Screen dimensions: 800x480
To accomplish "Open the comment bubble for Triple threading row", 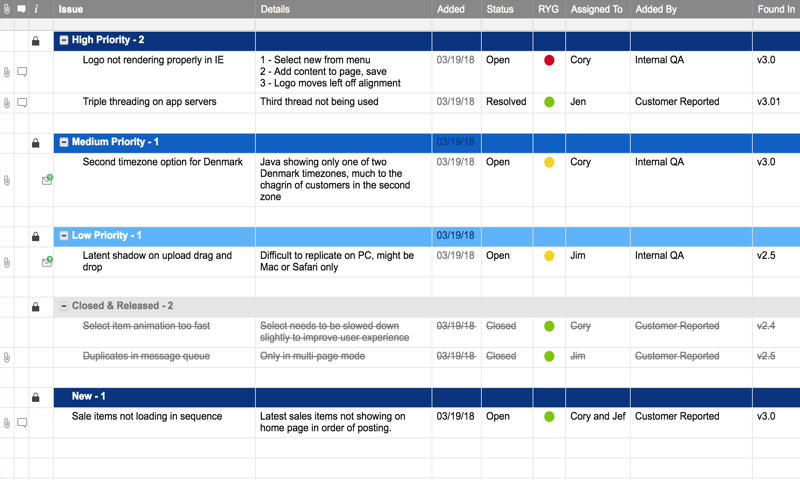I will tap(22, 102).
